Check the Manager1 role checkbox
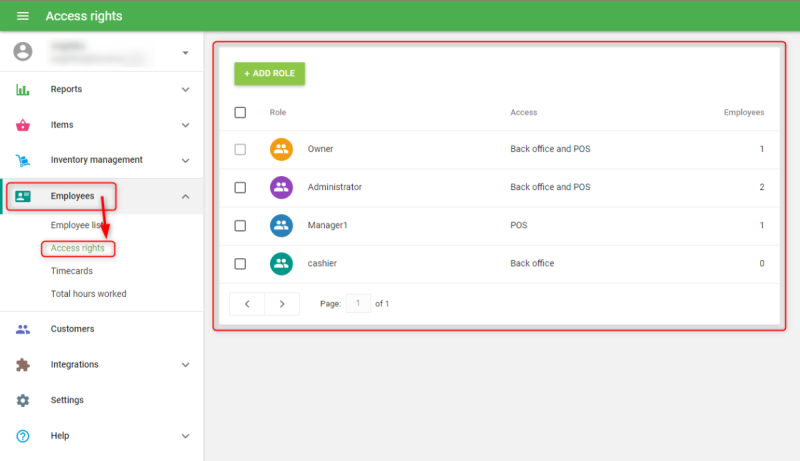This screenshot has width=800, height=461. (240, 226)
